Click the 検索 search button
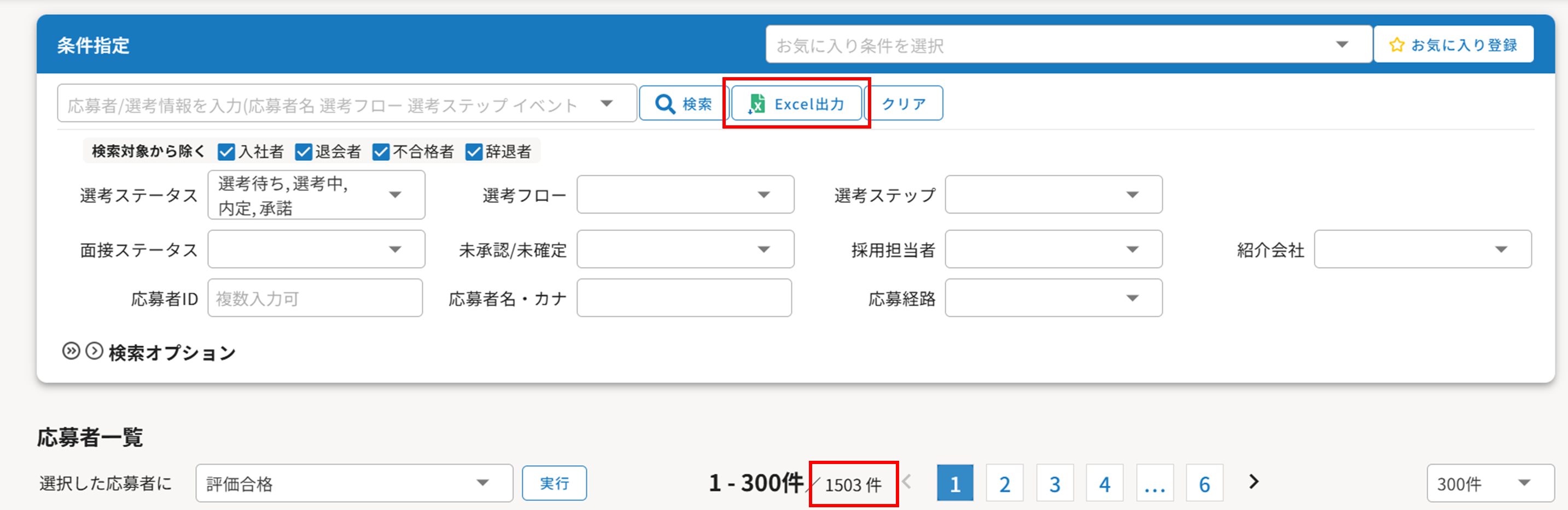 pos(684,103)
